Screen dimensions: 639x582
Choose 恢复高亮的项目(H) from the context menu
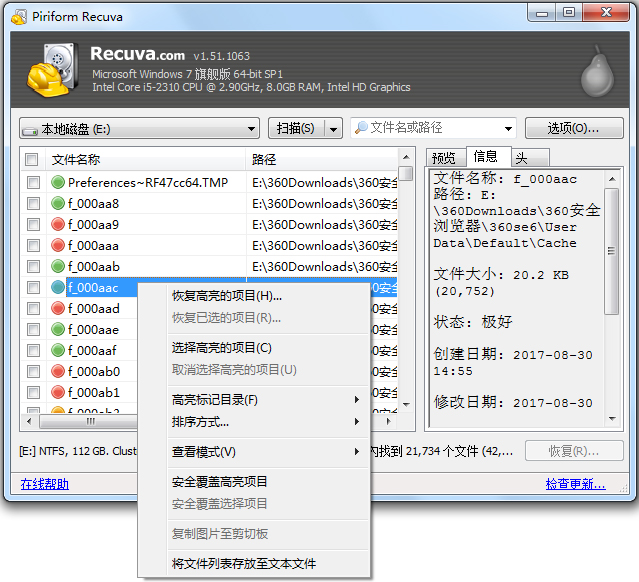[x=254, y=296]
